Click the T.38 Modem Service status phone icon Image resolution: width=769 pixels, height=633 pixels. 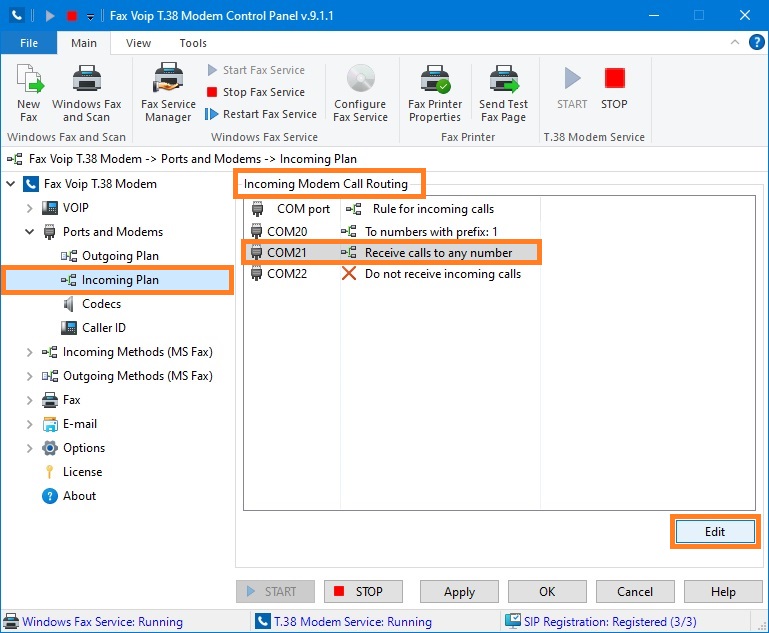coord(262,621)
